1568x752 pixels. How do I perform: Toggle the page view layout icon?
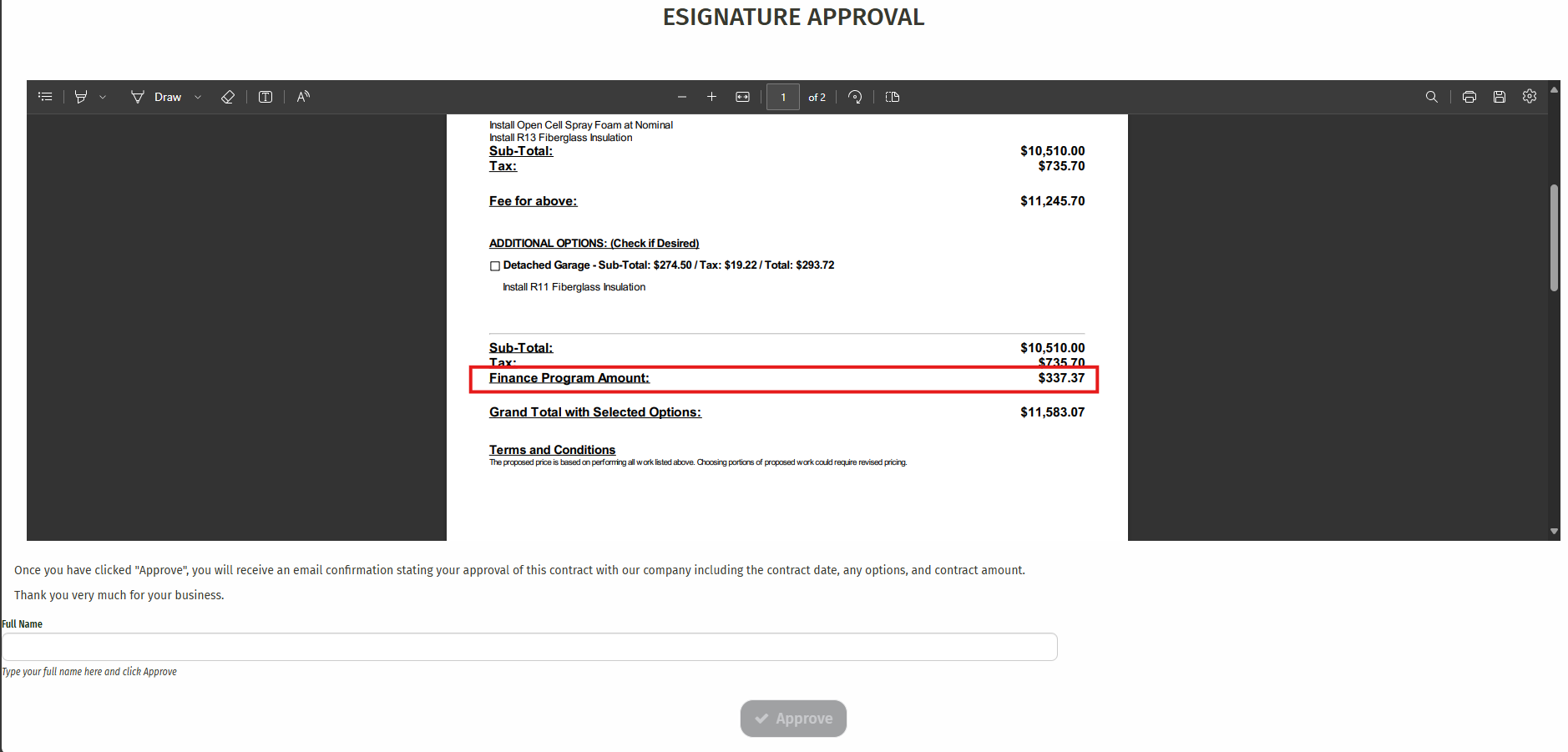(893, 97)
